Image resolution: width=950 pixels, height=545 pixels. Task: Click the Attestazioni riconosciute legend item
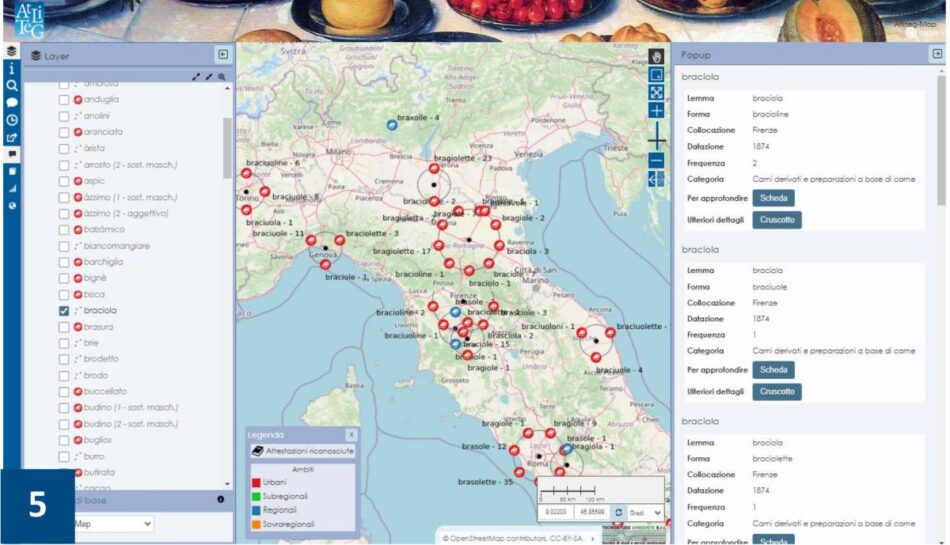coord(300,452)
